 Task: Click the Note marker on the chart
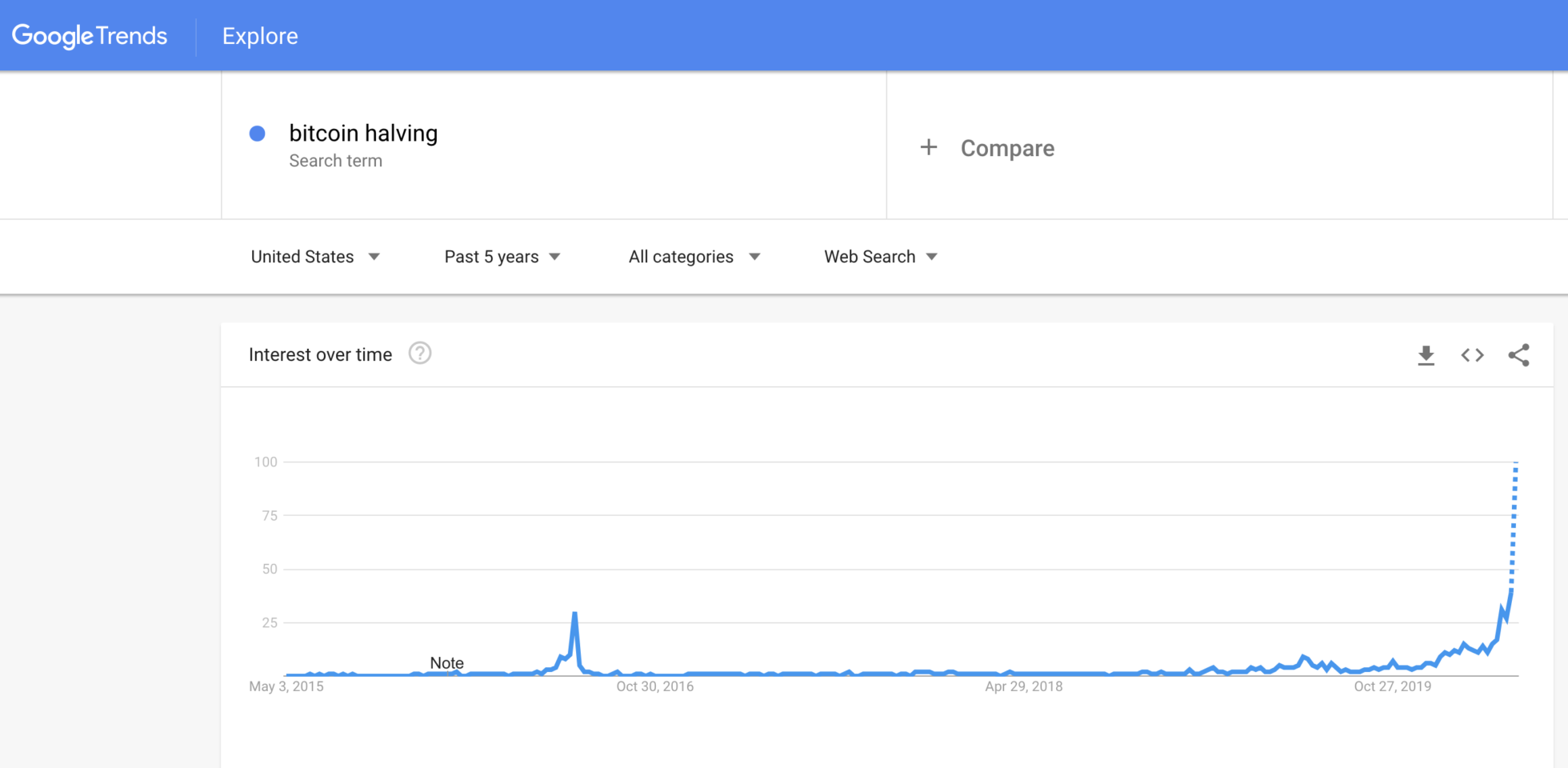tap(446, 663)
